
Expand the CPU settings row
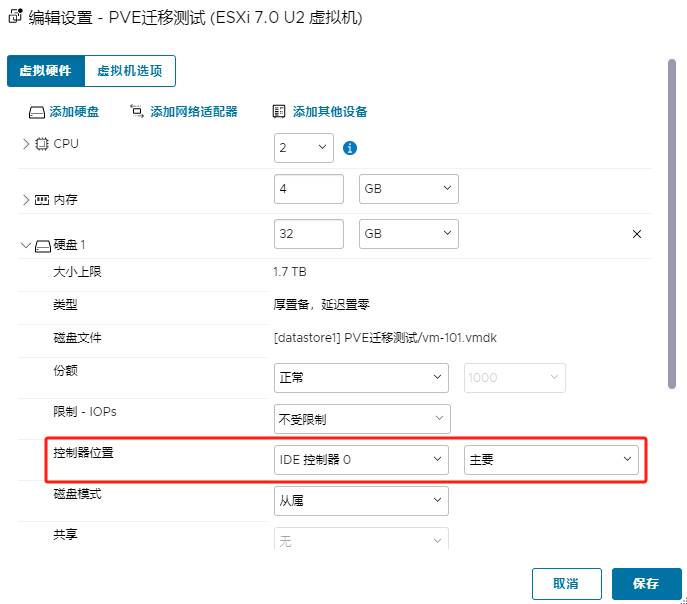click(26, 144)
